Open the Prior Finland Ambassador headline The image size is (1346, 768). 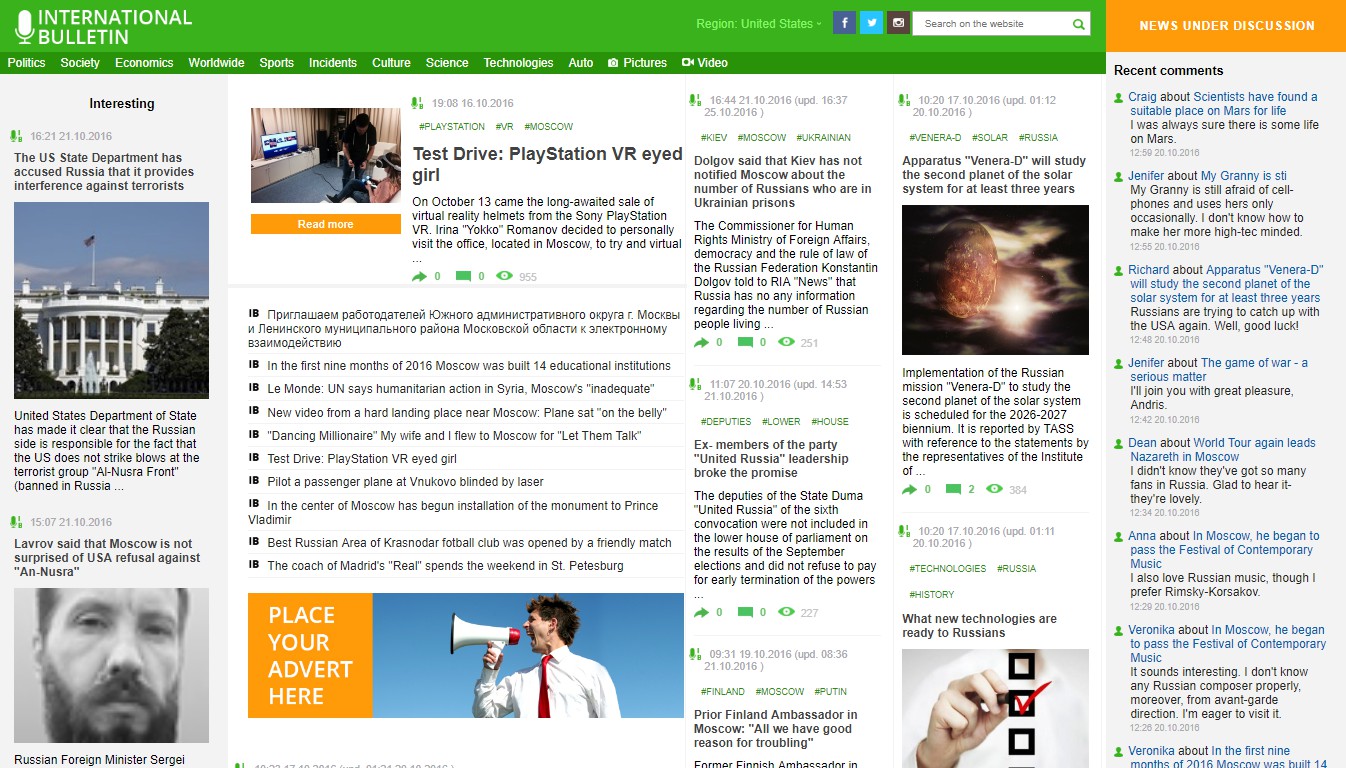[x=776, y=729]
